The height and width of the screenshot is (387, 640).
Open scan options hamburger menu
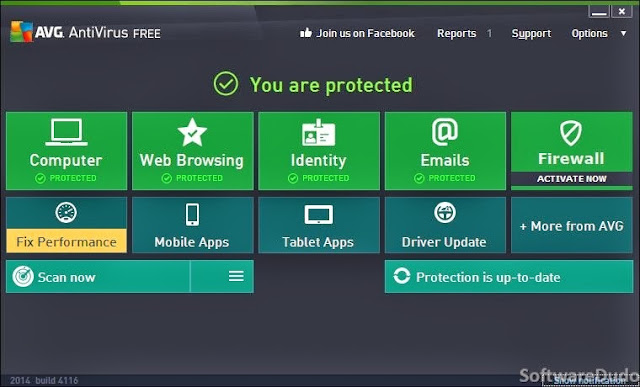point(236,276)
